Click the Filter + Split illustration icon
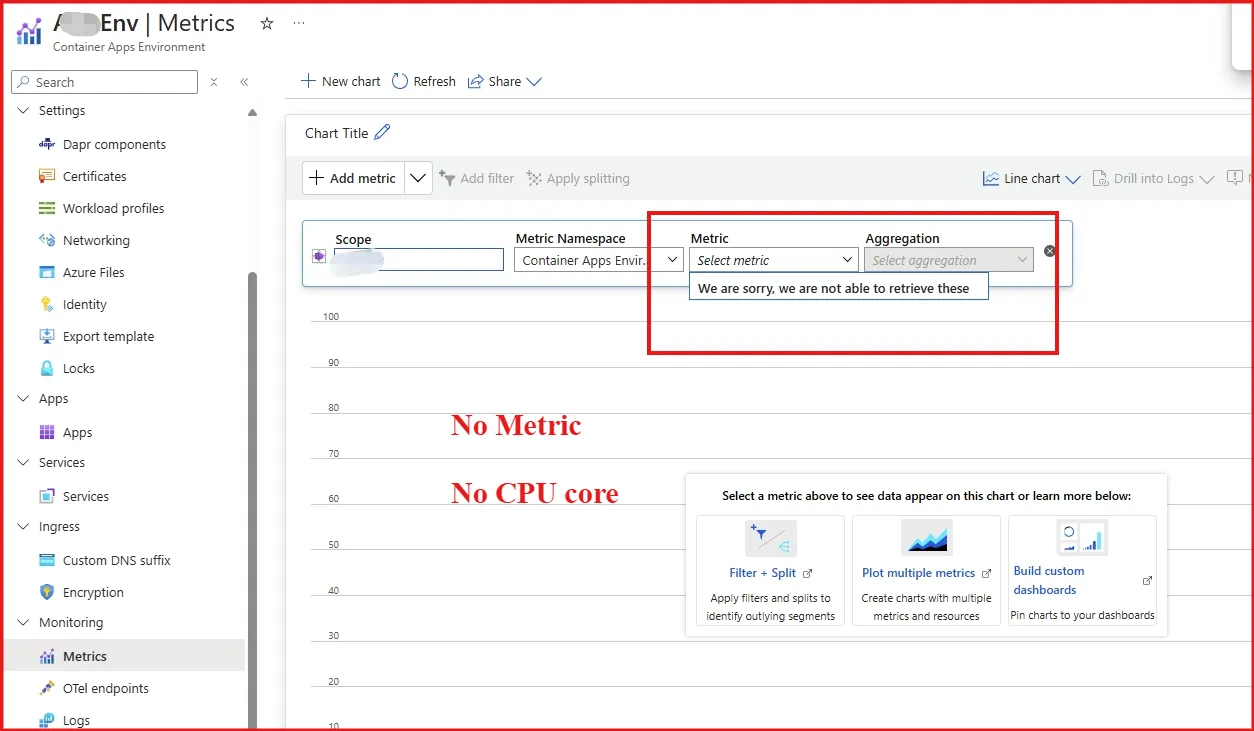The width and height of the screenshot is (1254, 731). pos(771,539)
